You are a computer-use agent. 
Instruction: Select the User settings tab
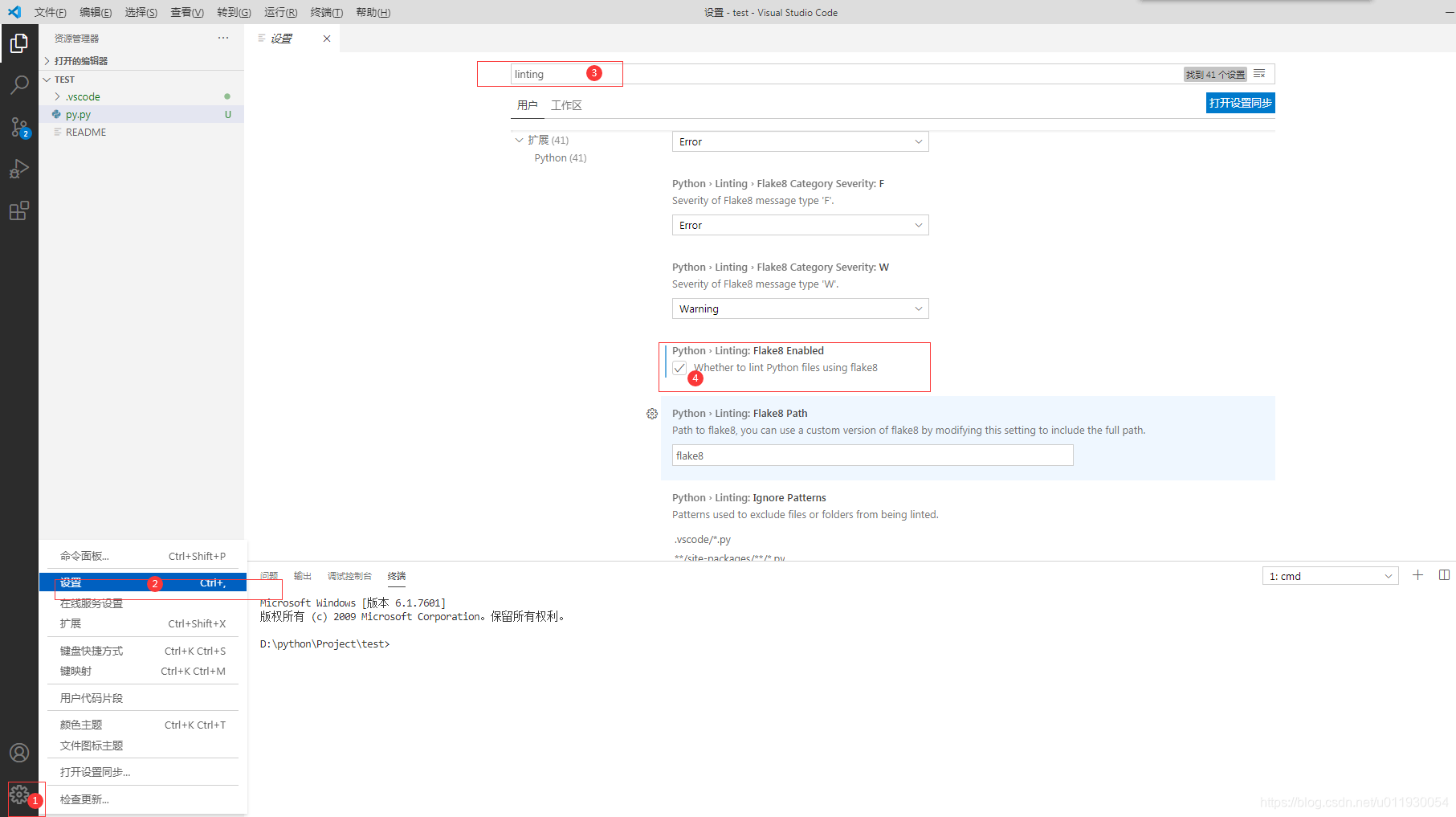pyautogui.click(x=527, y=105)
